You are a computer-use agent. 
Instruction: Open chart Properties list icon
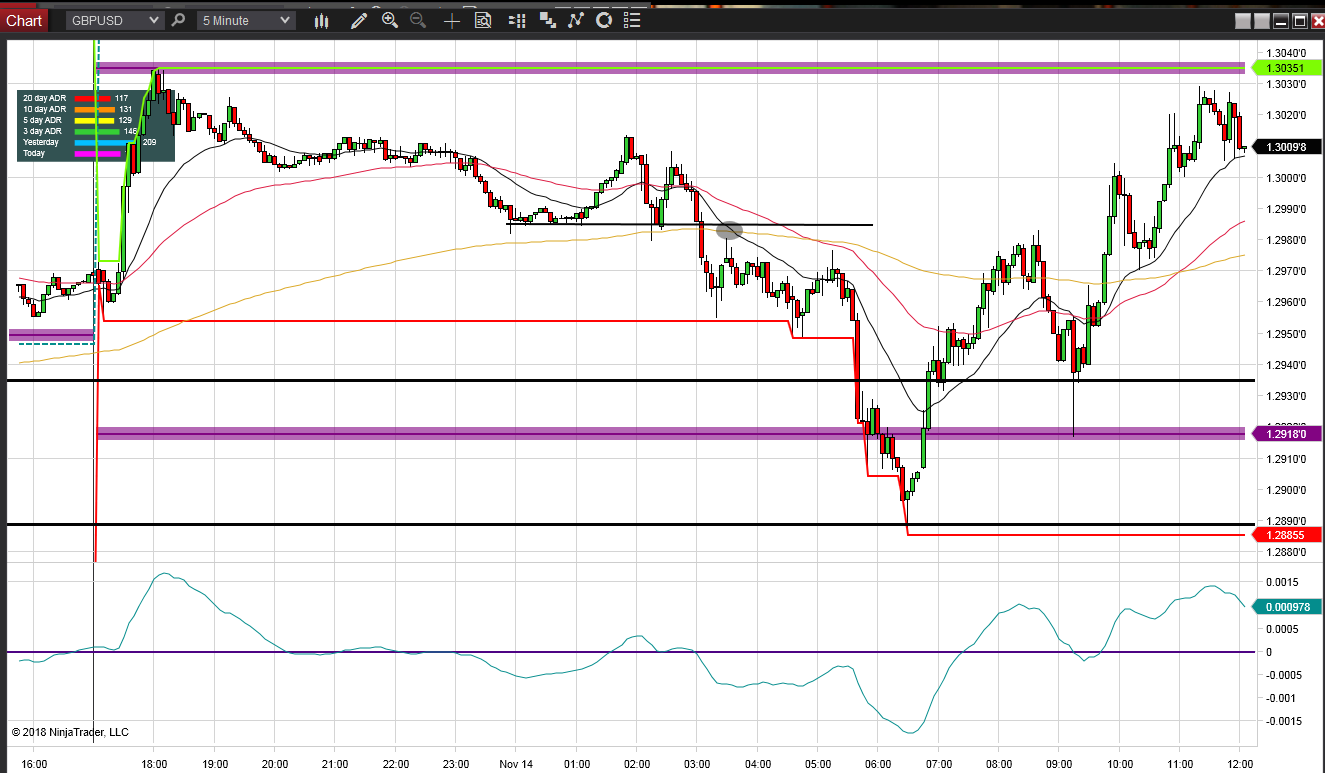tap(630, 20)
